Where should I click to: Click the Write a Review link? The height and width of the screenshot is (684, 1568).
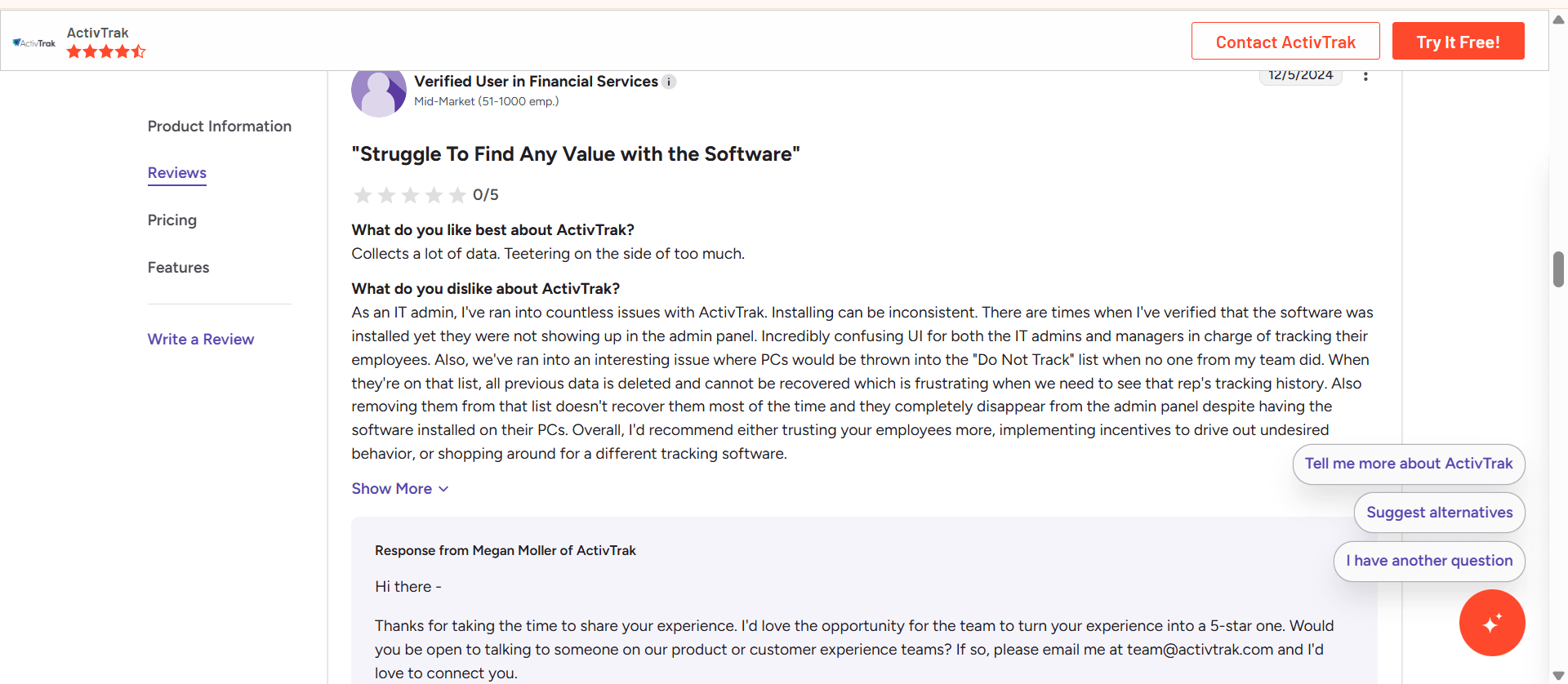click(201, 340)
